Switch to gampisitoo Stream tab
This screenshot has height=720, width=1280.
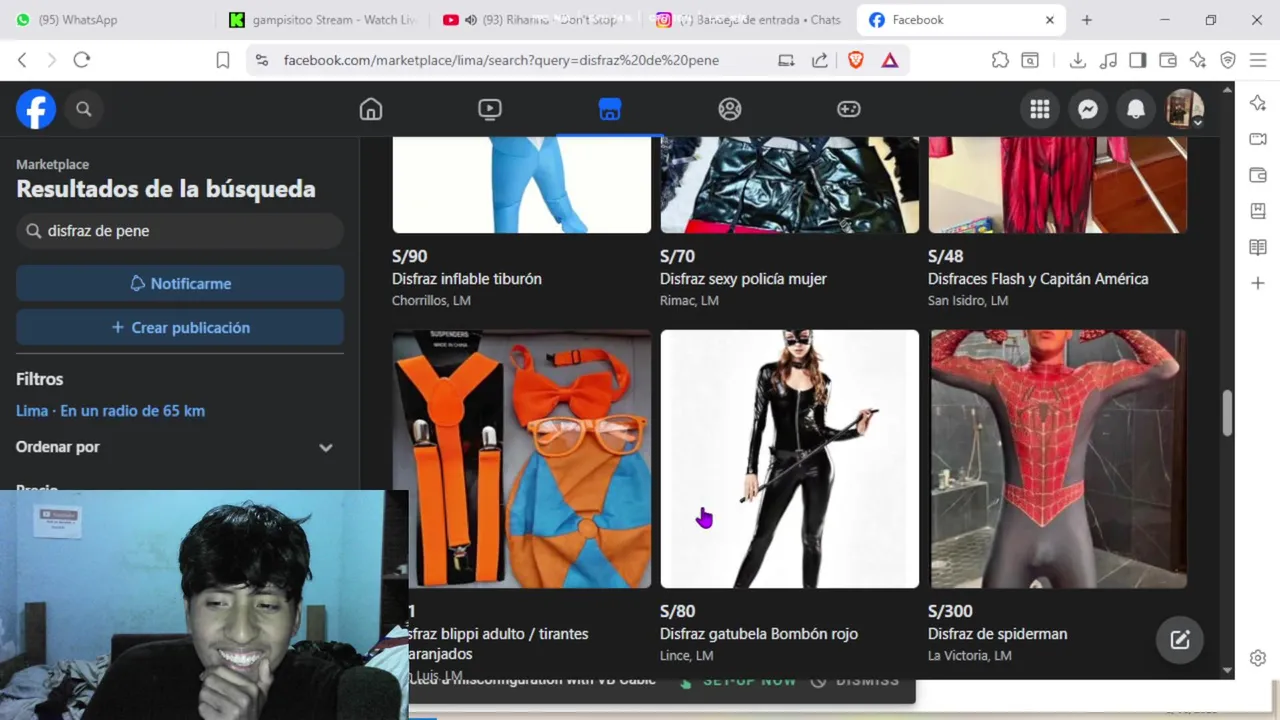pyautogui.click(x=321, y=20)
